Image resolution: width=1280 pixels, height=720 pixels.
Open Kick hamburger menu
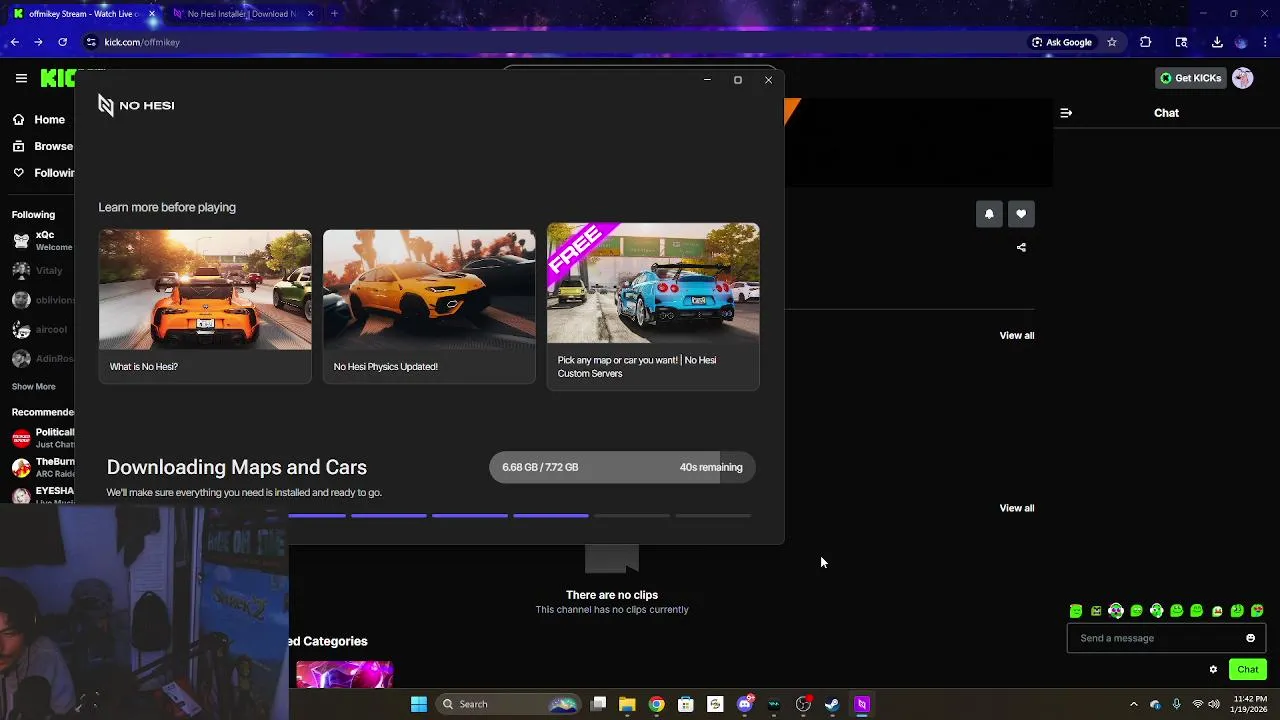[21, 78]
